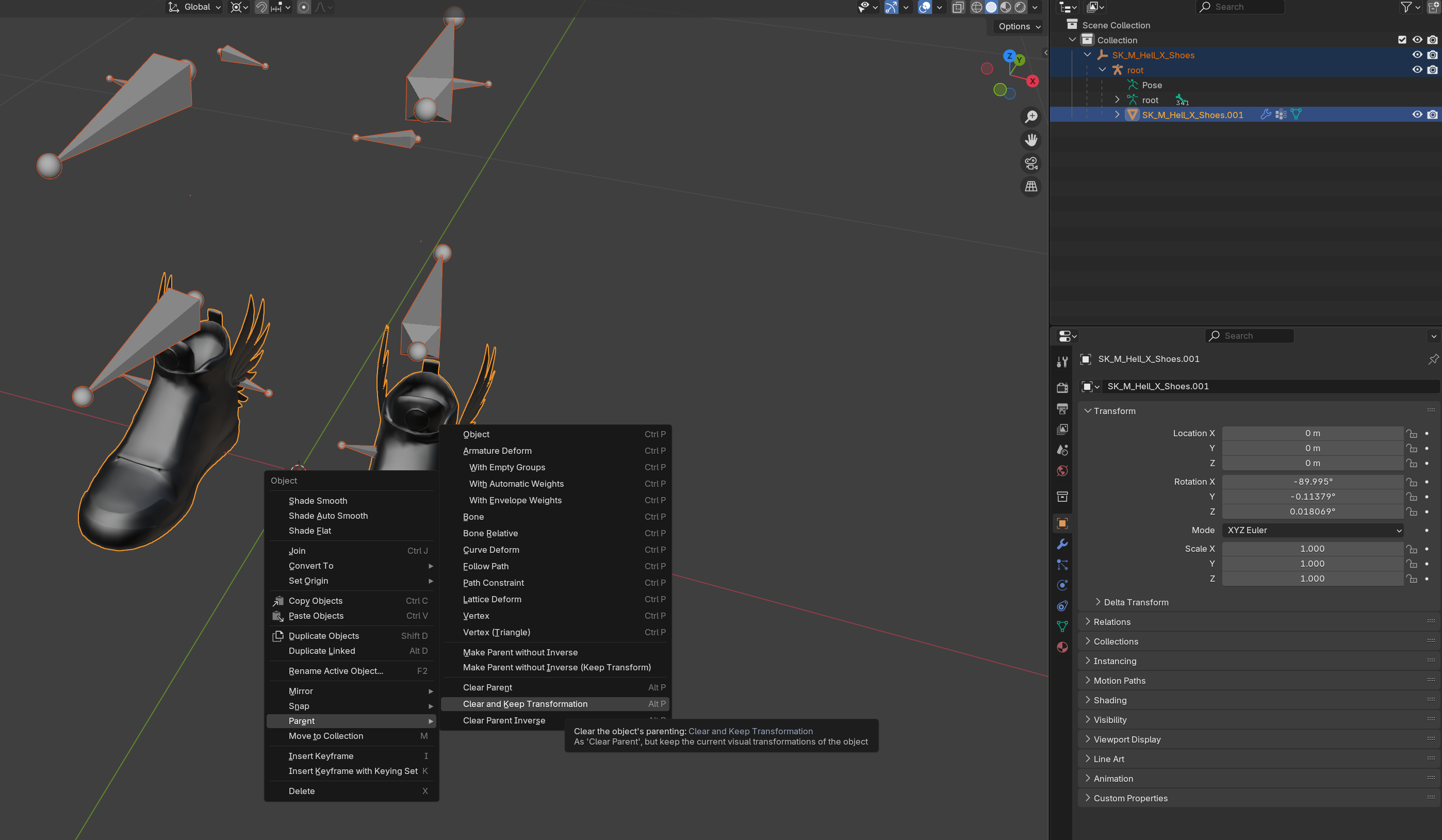Screen dimensions: 1442x840
Task: Click the outliner Search field
Action: pyautogui.click(x=1244, y=7)
